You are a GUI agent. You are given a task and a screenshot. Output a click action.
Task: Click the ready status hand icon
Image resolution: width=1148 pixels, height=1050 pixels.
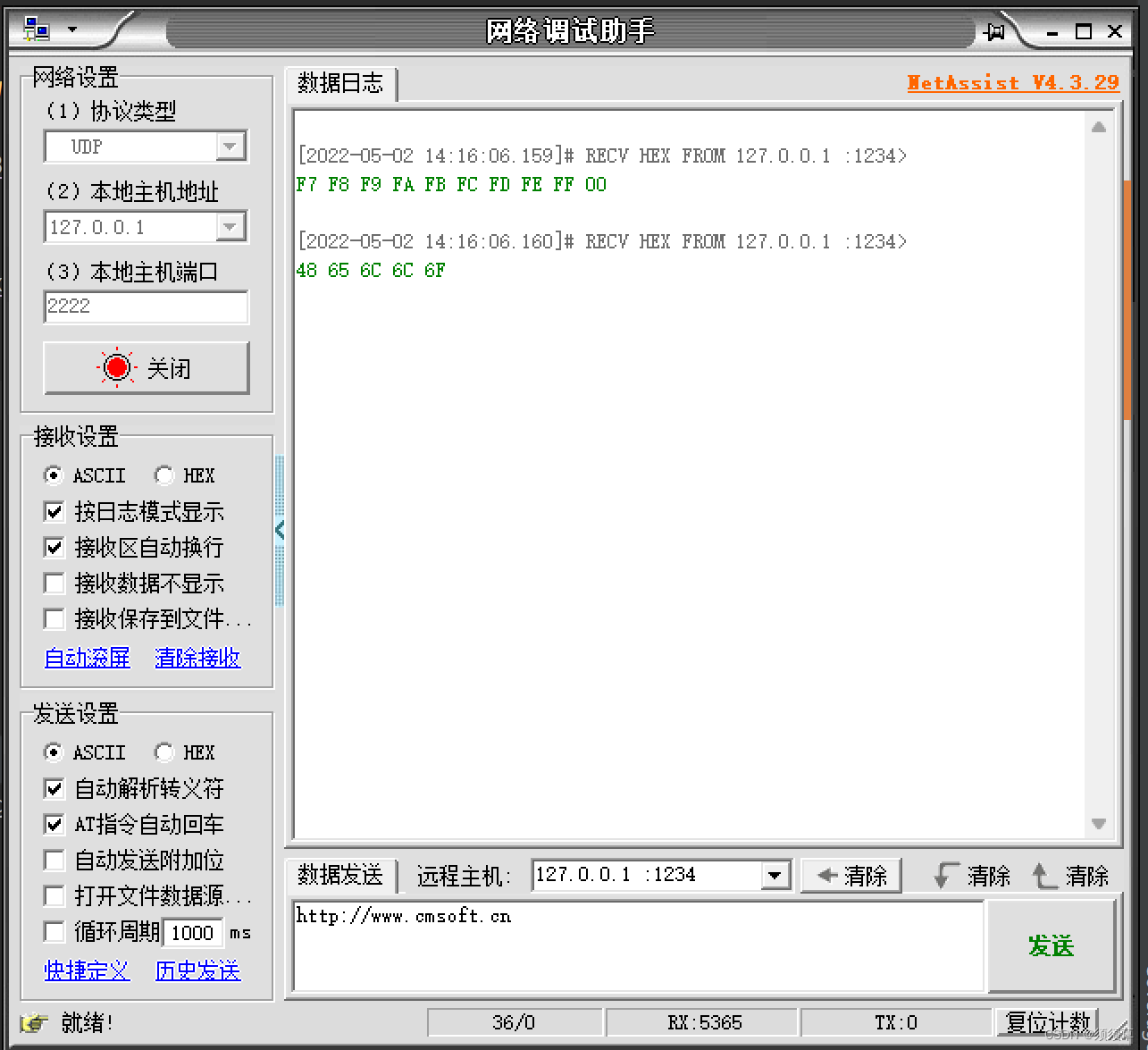(x=34, y=1022)
